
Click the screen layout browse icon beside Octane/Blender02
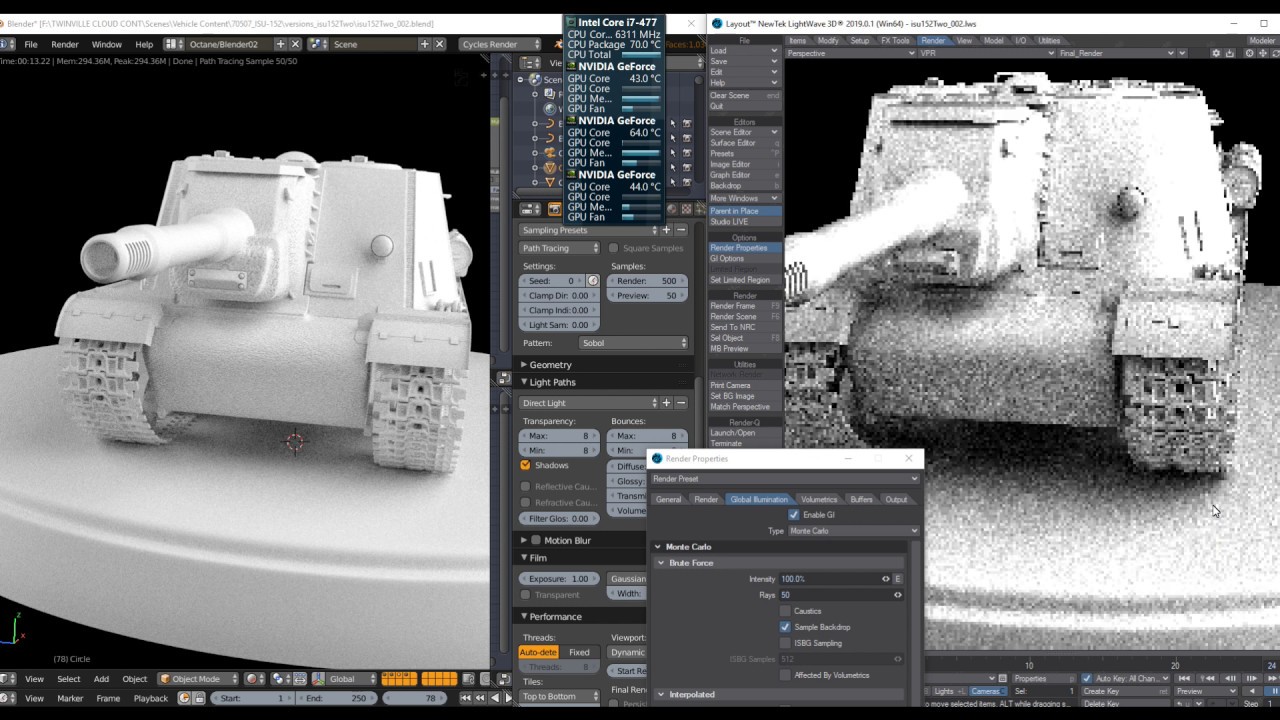click(x=174, y=44)
